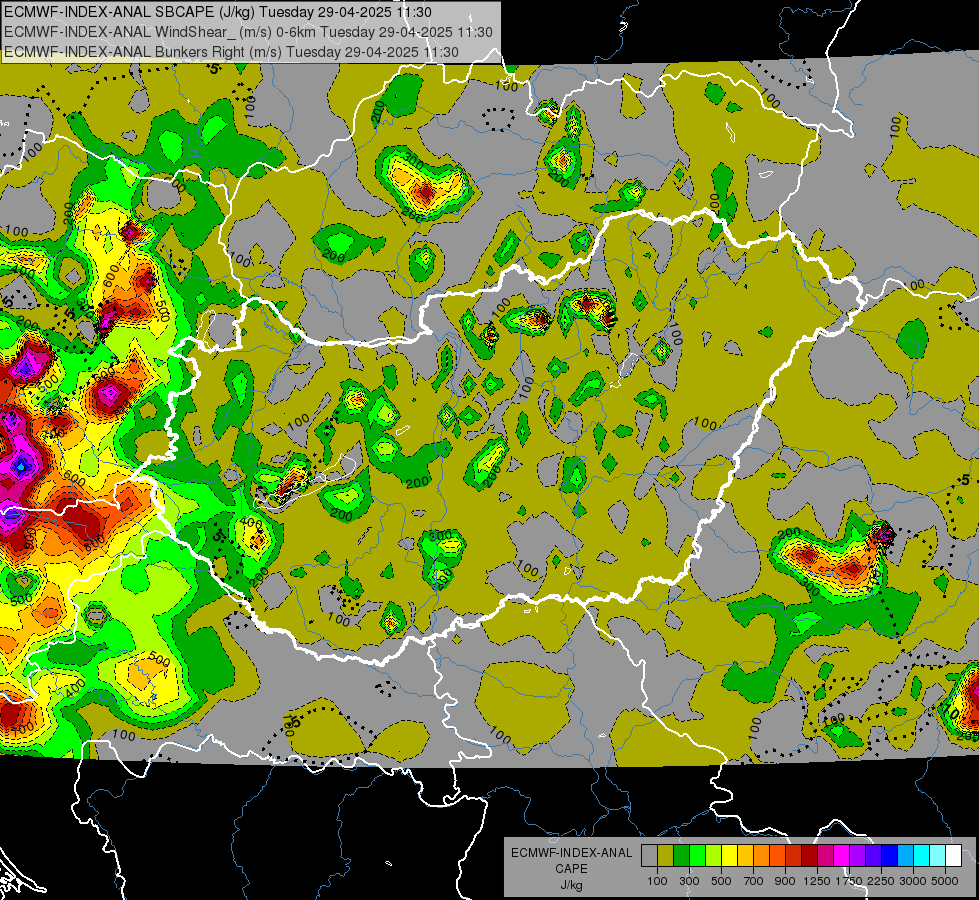Click the dark green legend swatch
Screen dimensions: 979x900
[681, 855]
